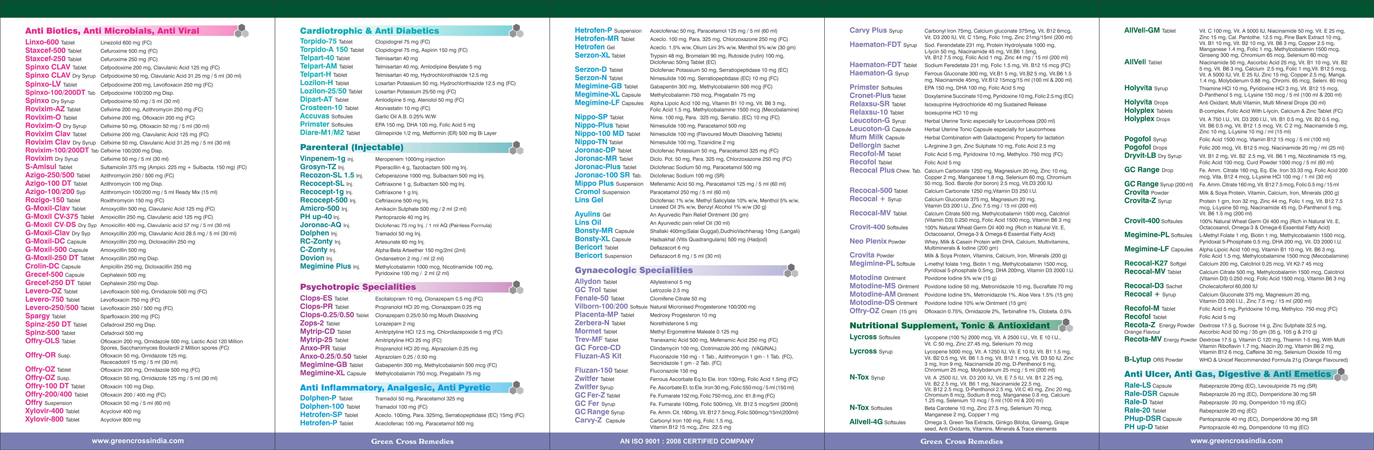
Task: Click the 'Cronet-Plus' tablet product name
Action: point(871,95)
